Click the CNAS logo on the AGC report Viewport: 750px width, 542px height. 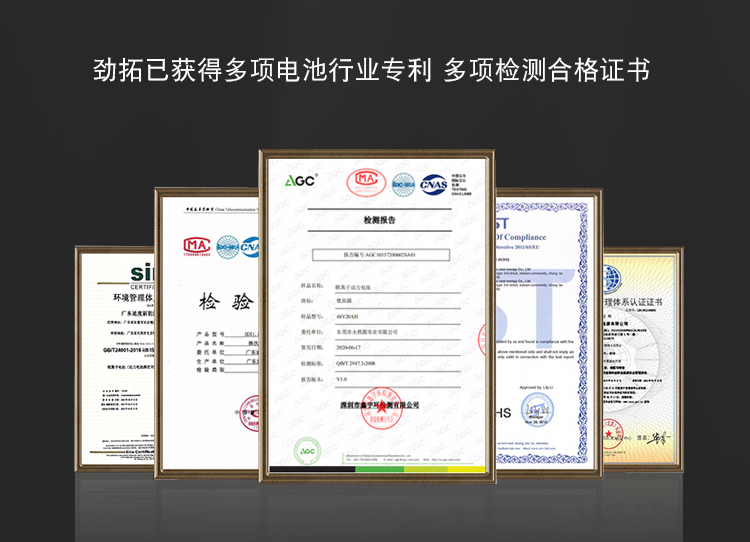(x=433, y=185)
